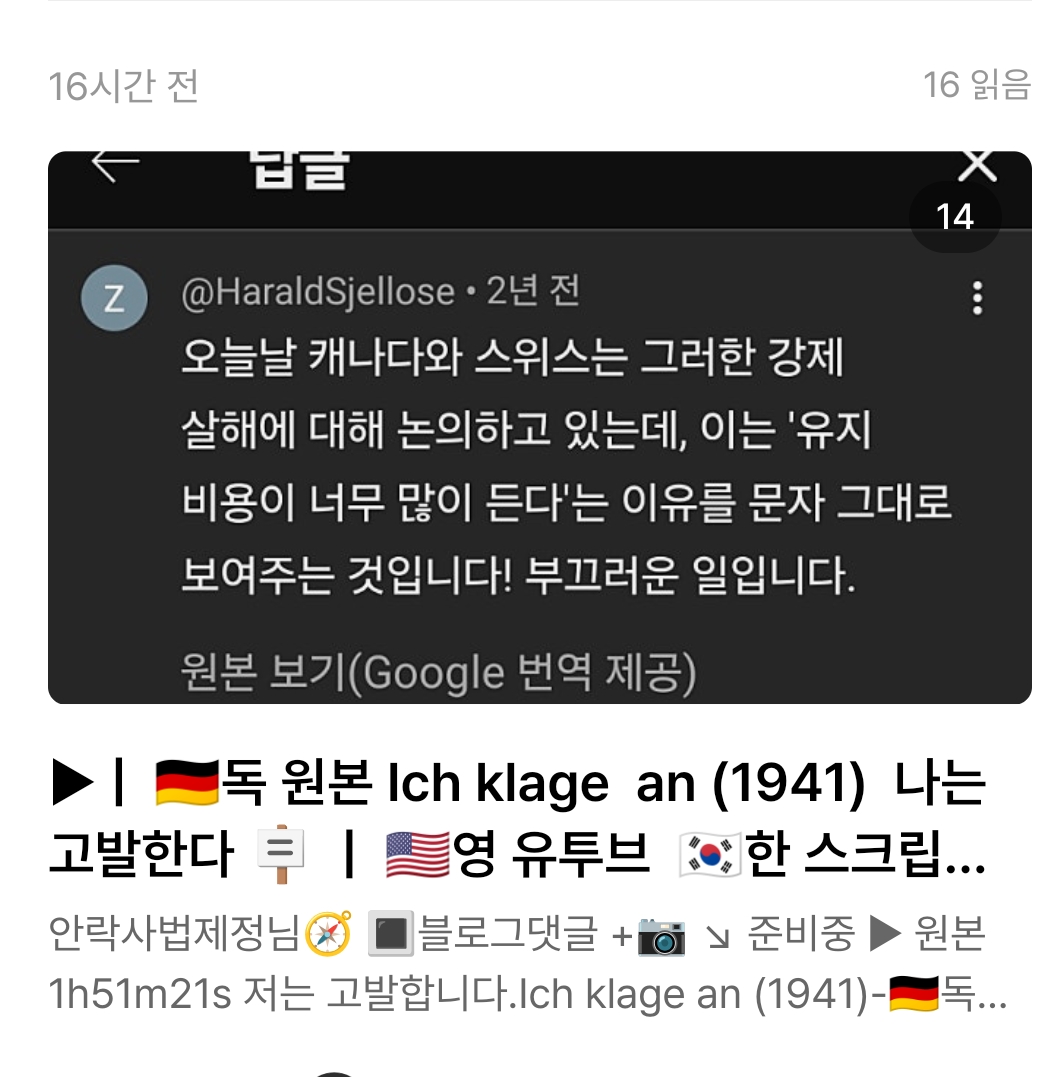Tap the translated comment body text
Viewport: 1061px width, 1077px height.
567,466
